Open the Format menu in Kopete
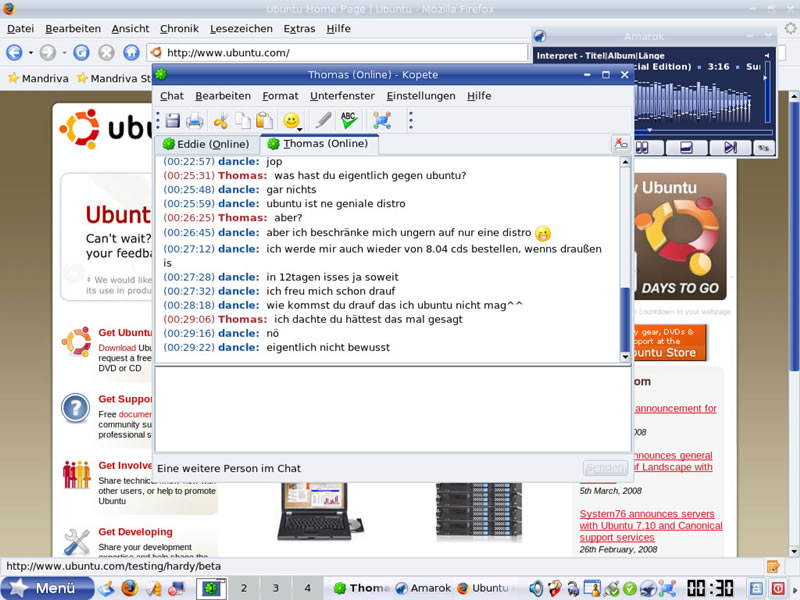This screenshot has height=600, width=800. (280, 96)
